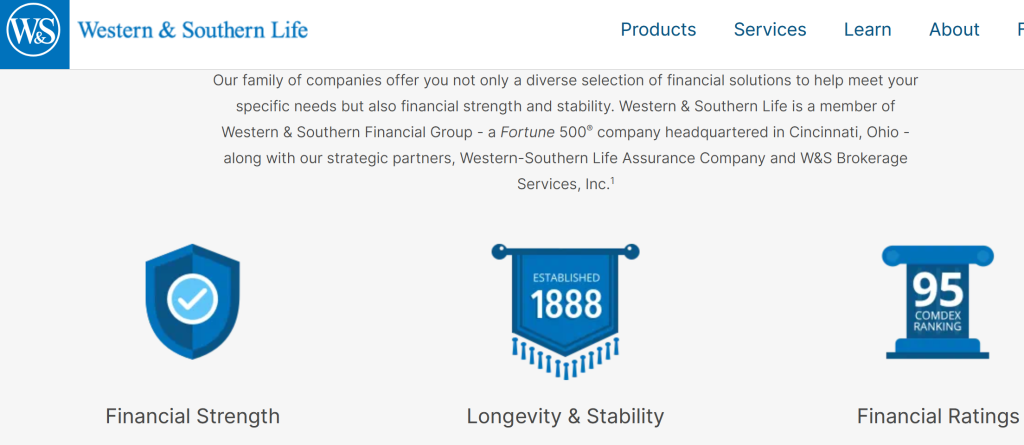
Task: Open the Services menu
Action: (x=770, y=29)
